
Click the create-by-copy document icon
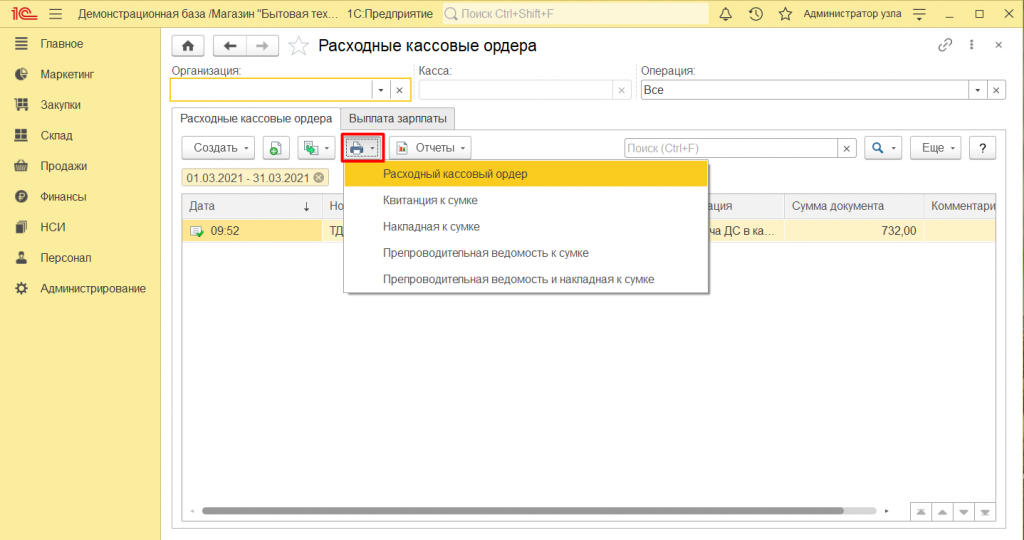pos(276,148)
